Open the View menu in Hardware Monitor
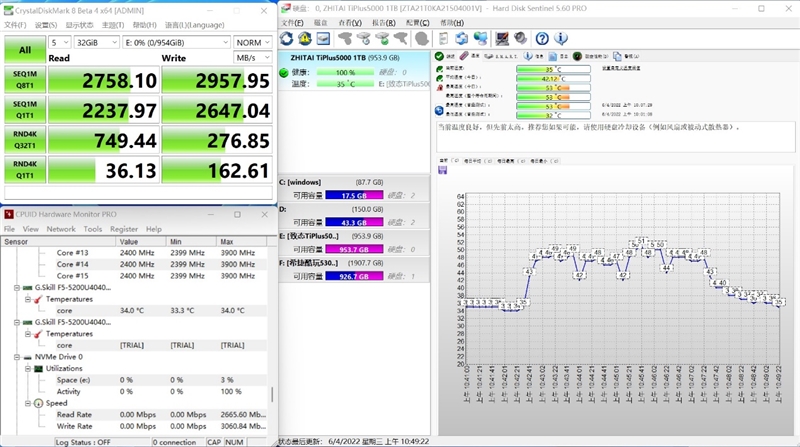Viewport: 800px width, 447px height. point(30,229)
